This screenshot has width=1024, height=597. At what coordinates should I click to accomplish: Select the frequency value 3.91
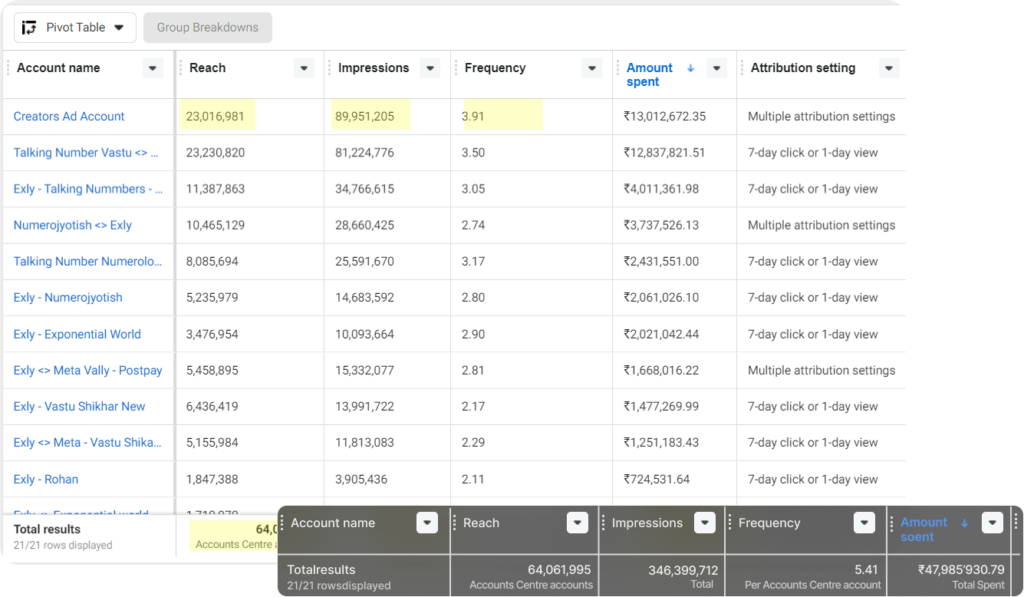pyautogui.click(x=473, y=116)
